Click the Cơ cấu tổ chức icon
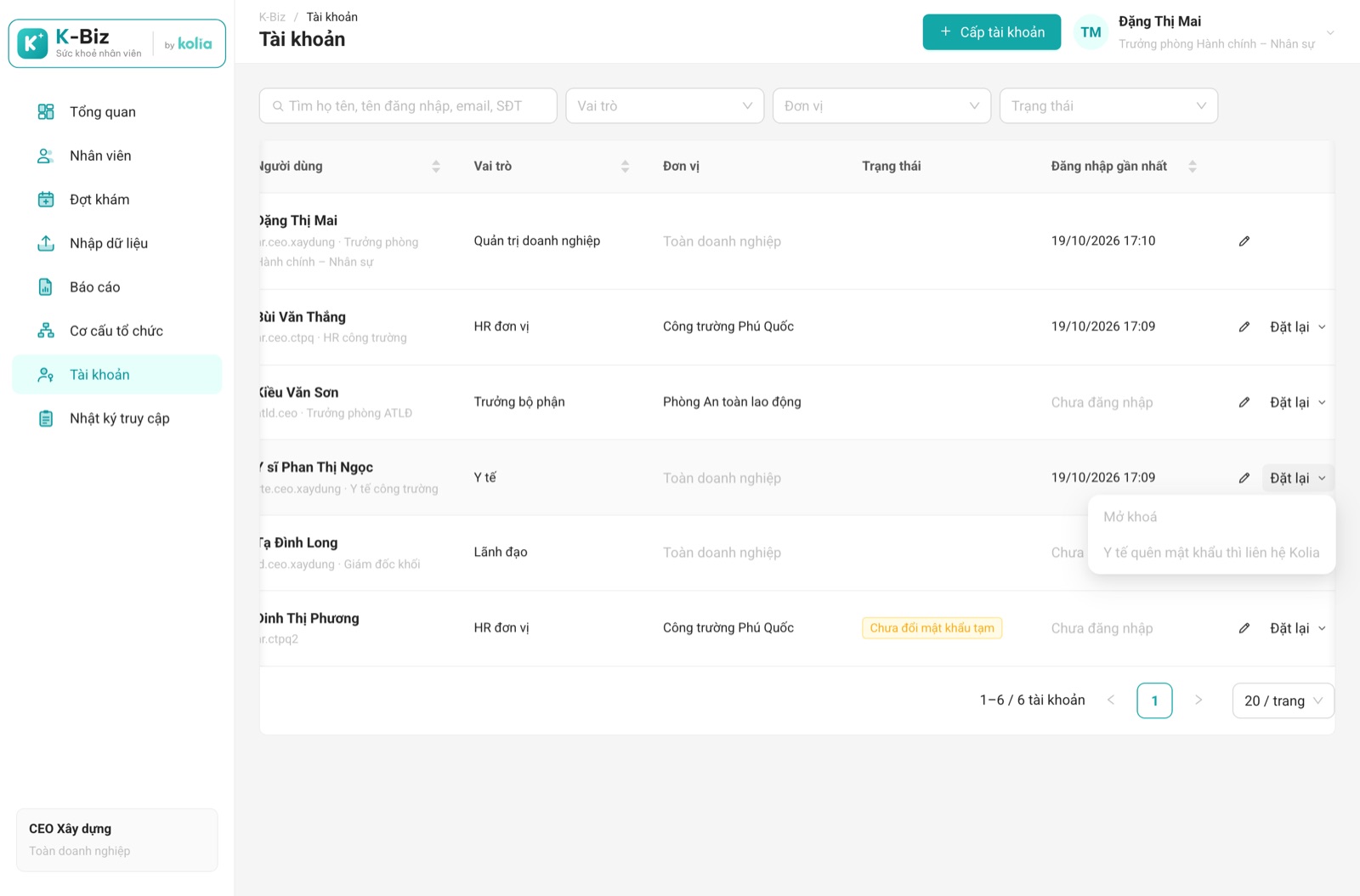The width and height of the screenshot is (1360, 896). click(46, 331)
